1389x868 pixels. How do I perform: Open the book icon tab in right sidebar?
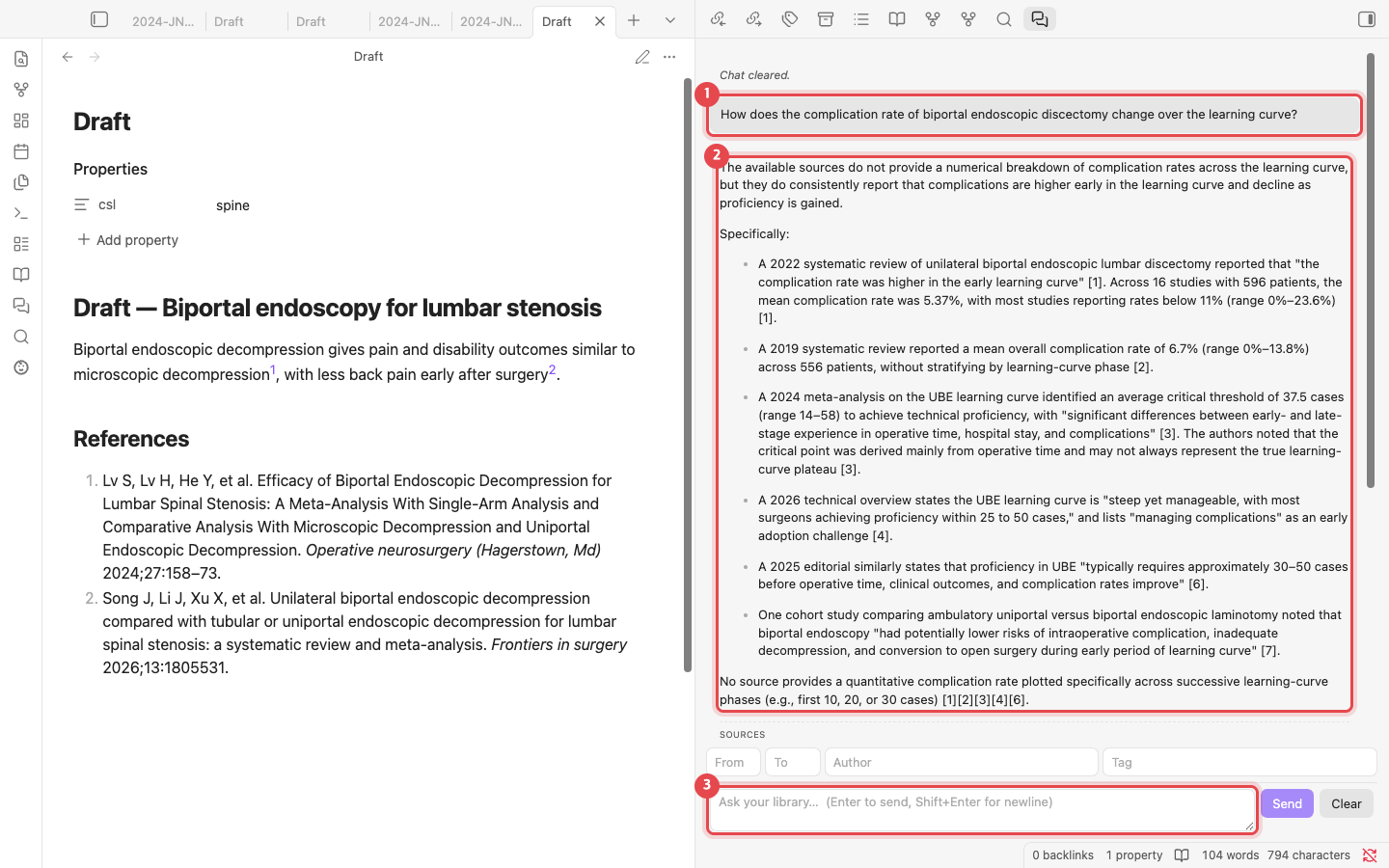point(897,19)
